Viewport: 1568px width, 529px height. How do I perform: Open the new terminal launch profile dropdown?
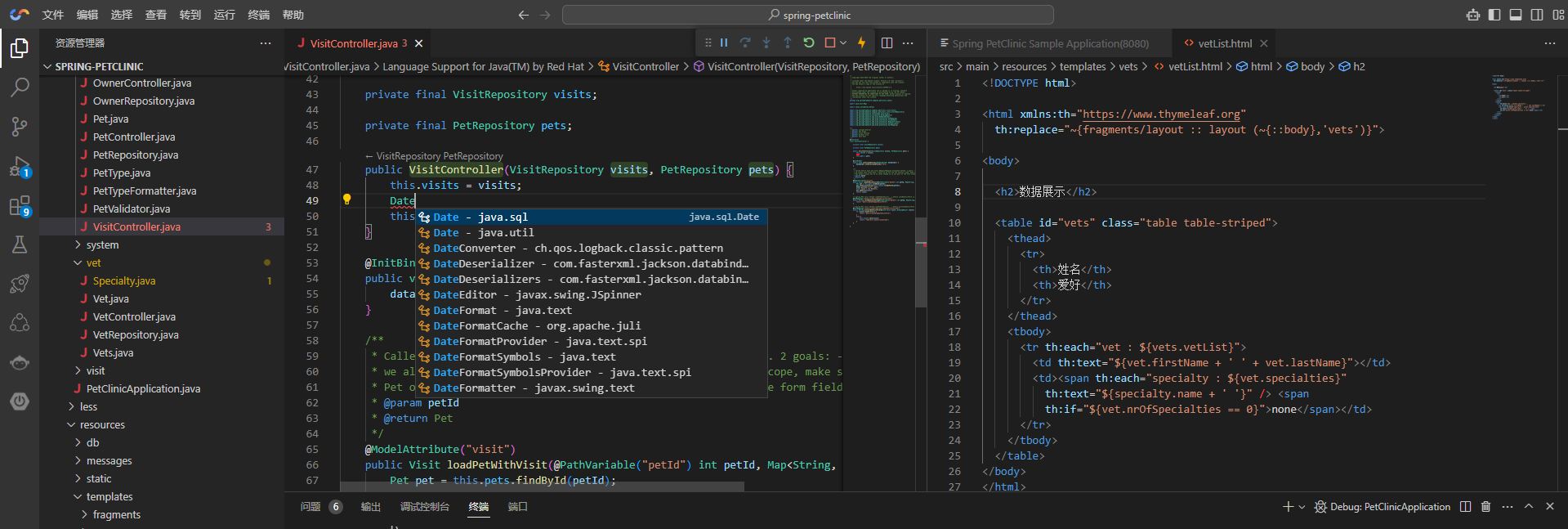pos(1302,507)
